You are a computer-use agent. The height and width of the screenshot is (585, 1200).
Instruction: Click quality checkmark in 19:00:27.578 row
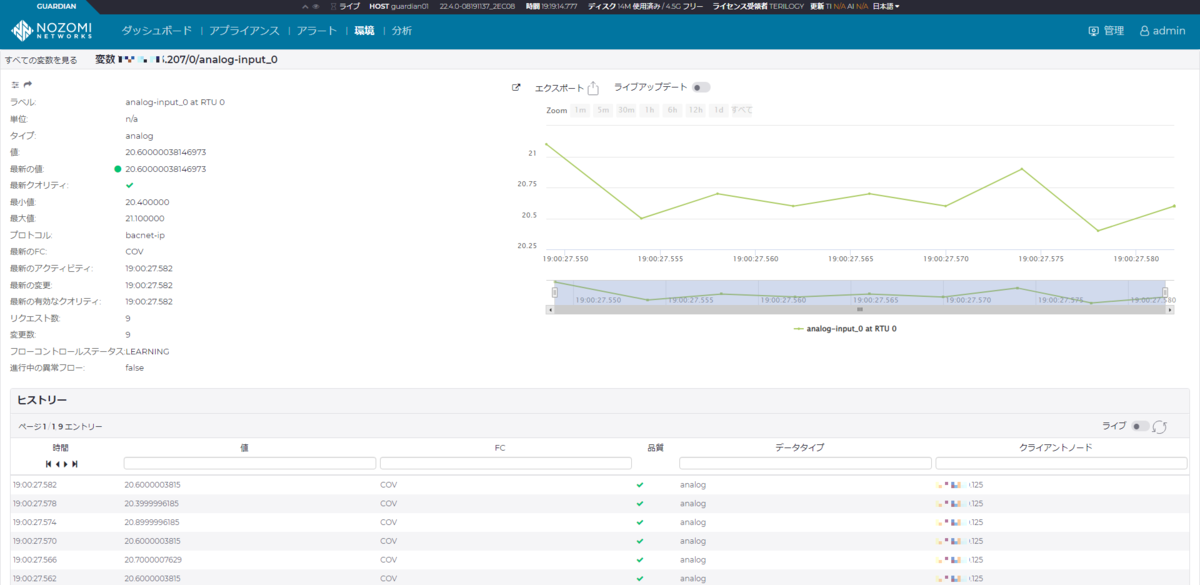point(640,504)
